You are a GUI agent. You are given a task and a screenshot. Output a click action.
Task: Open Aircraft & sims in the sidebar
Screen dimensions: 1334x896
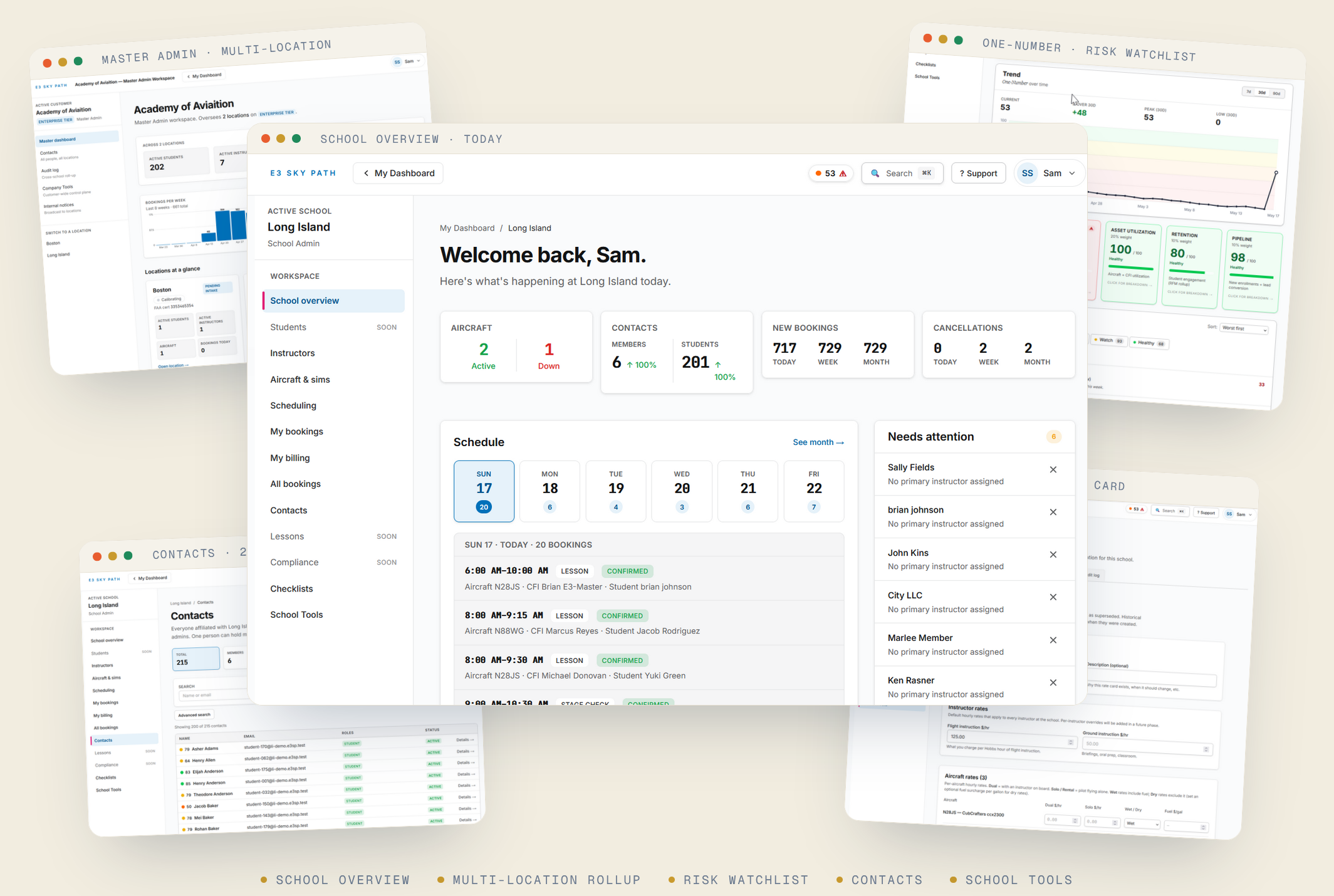(333, 380)
